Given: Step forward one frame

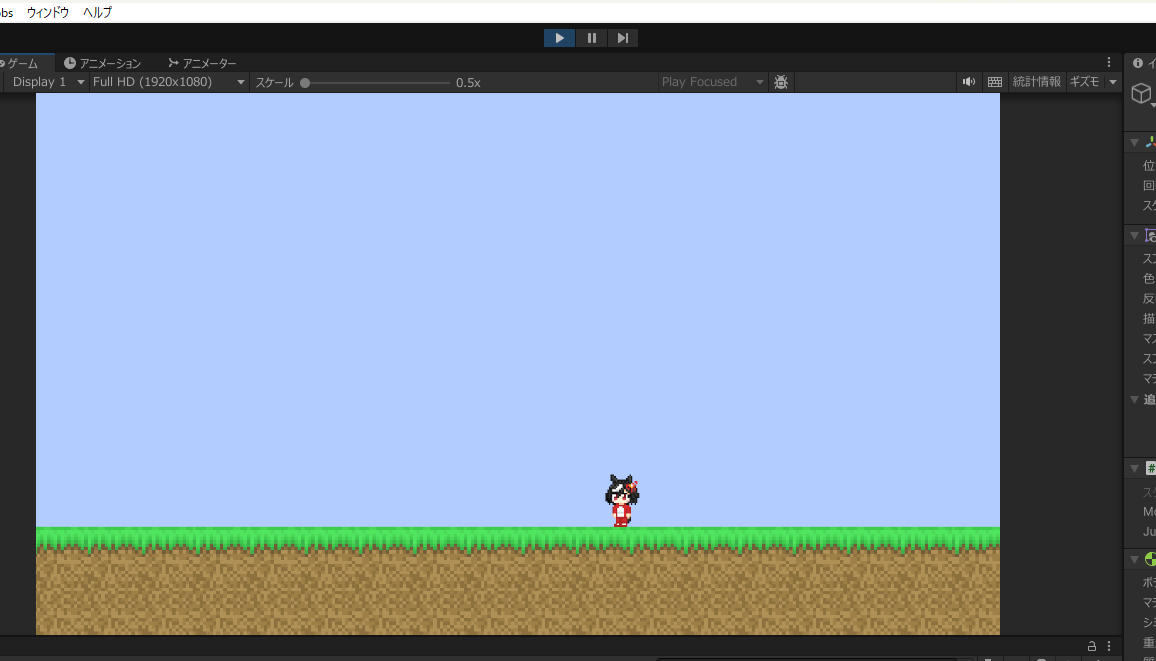Looking at the screenshot, I should point(623,38).
